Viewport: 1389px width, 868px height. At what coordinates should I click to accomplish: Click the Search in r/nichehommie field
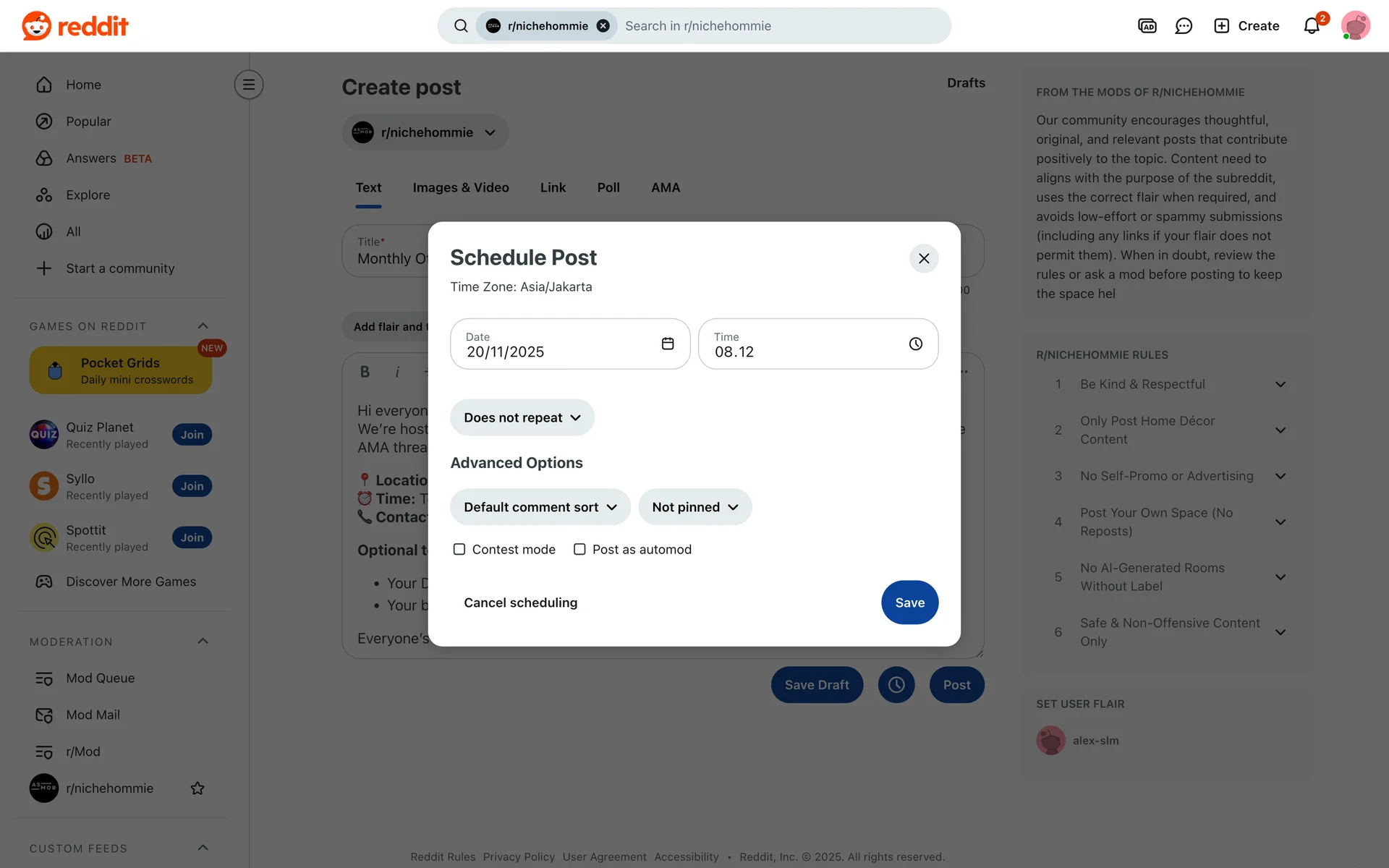tap(781, 26)
